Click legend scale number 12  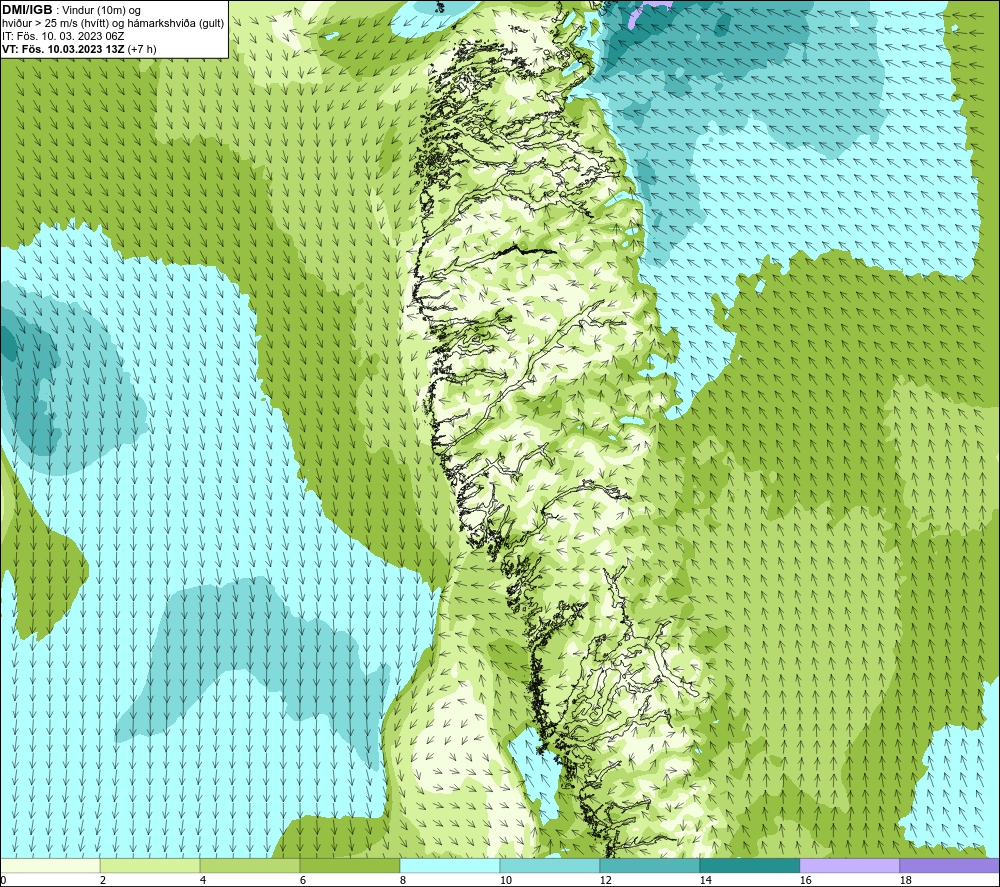[605, 881]
